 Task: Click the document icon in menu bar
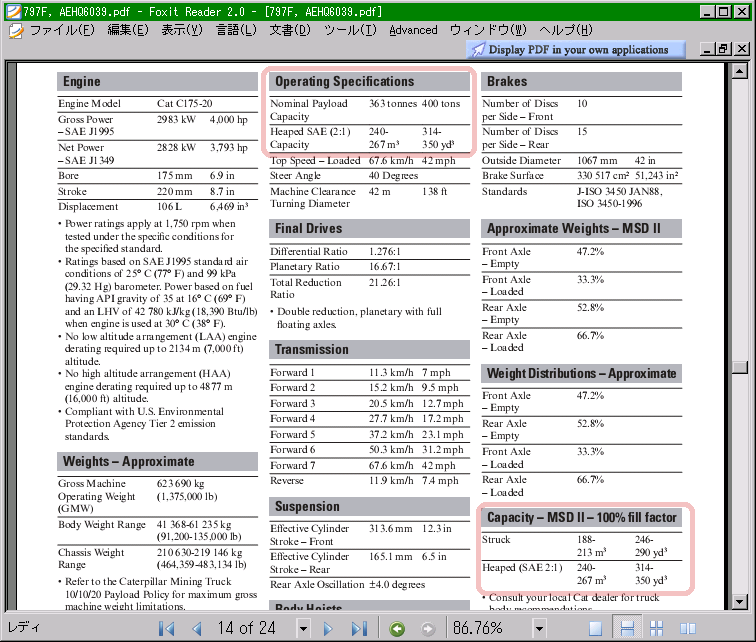coord(16,30)
